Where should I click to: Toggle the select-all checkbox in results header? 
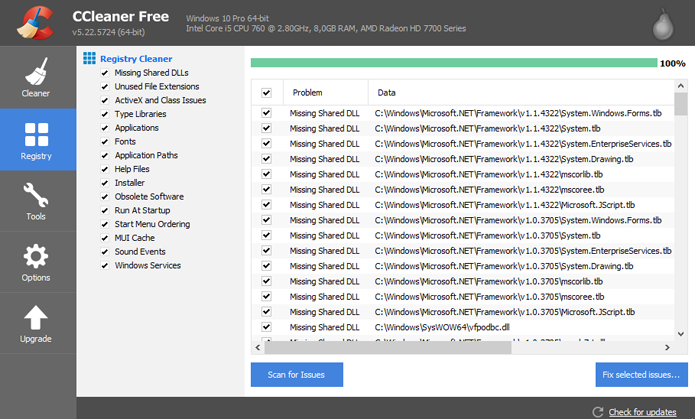266,93
